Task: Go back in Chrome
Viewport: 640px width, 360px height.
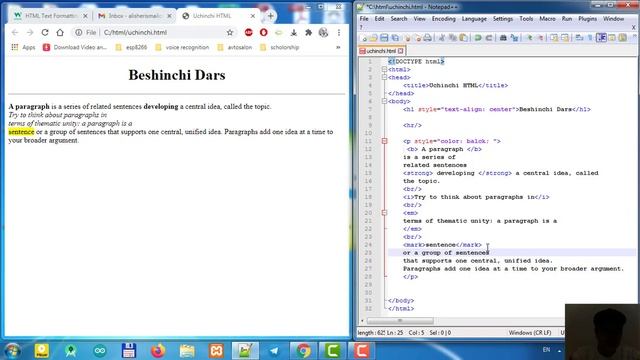Action: pyautogui.click(x=15, y=32)
